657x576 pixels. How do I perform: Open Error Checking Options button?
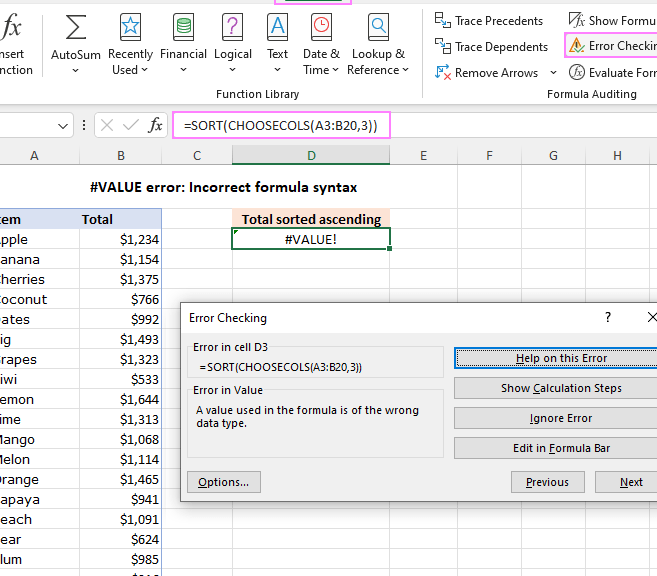tap(224, 482)
